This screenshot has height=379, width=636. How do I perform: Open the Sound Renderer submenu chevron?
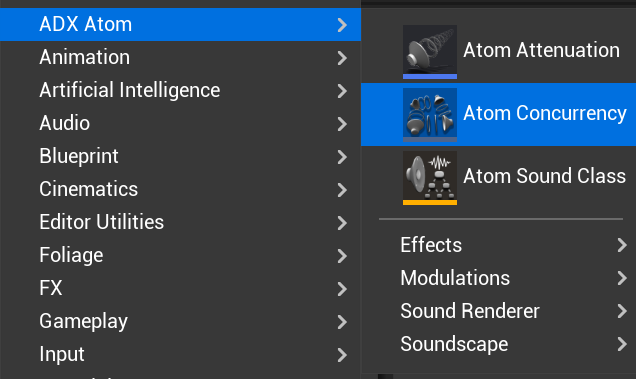[x=622, y=311]
